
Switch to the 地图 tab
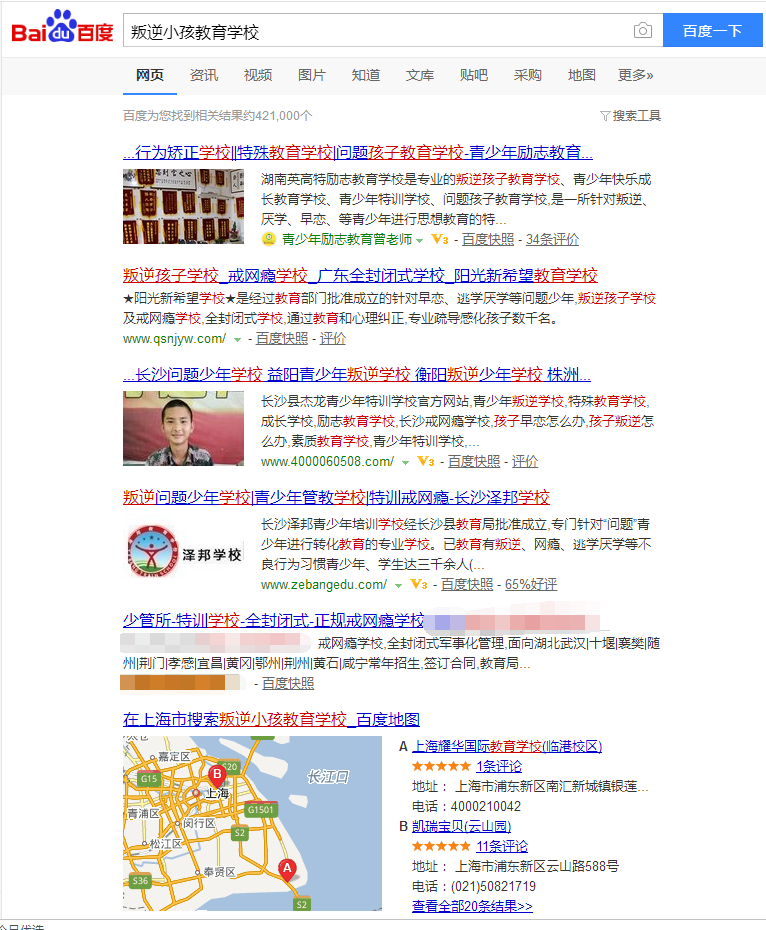click(581, 75)
